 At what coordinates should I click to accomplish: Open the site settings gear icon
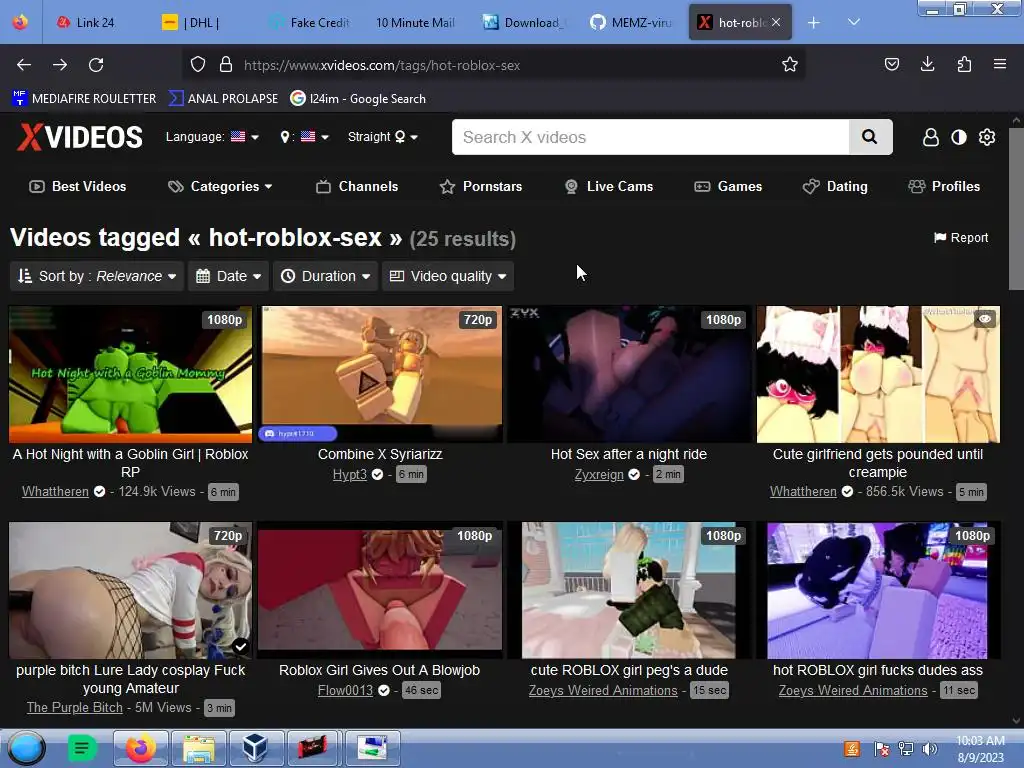(x=987, y=137)
